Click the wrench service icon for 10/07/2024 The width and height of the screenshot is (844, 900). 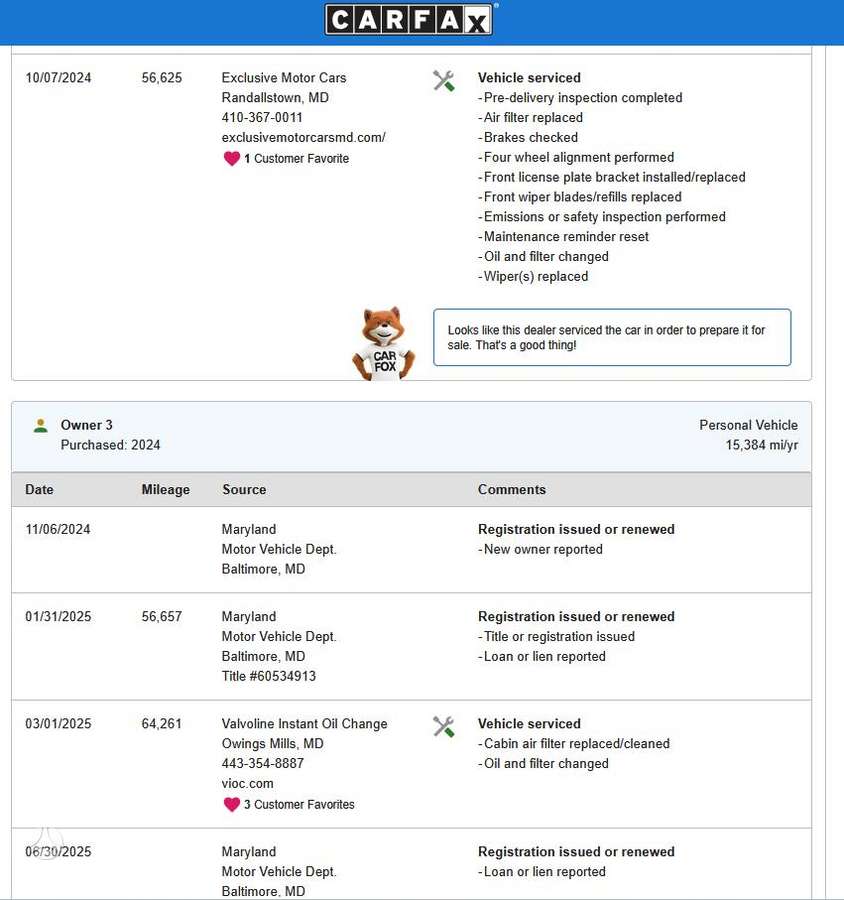443,80
